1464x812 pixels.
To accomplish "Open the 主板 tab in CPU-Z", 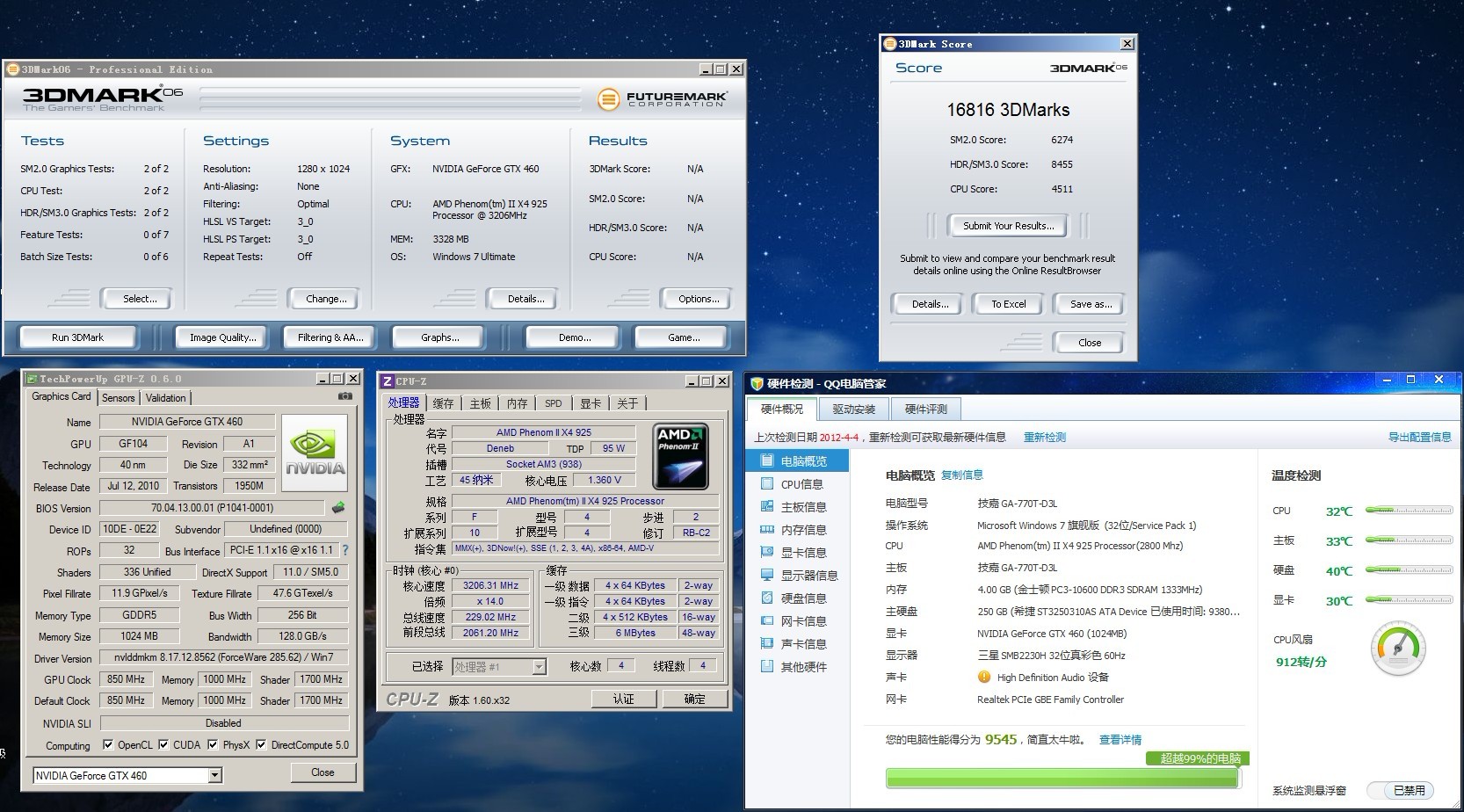I will pos(481,403).
